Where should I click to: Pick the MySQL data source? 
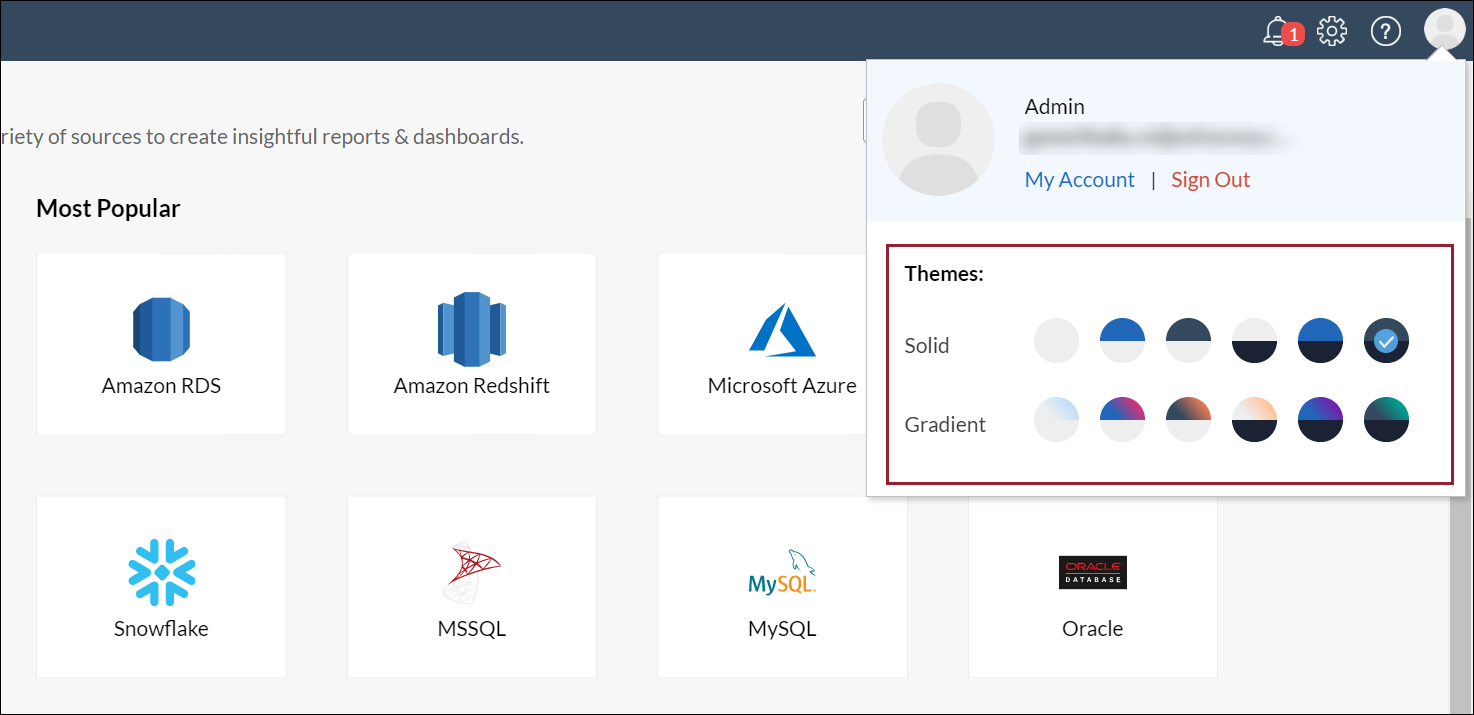(782, 587)
